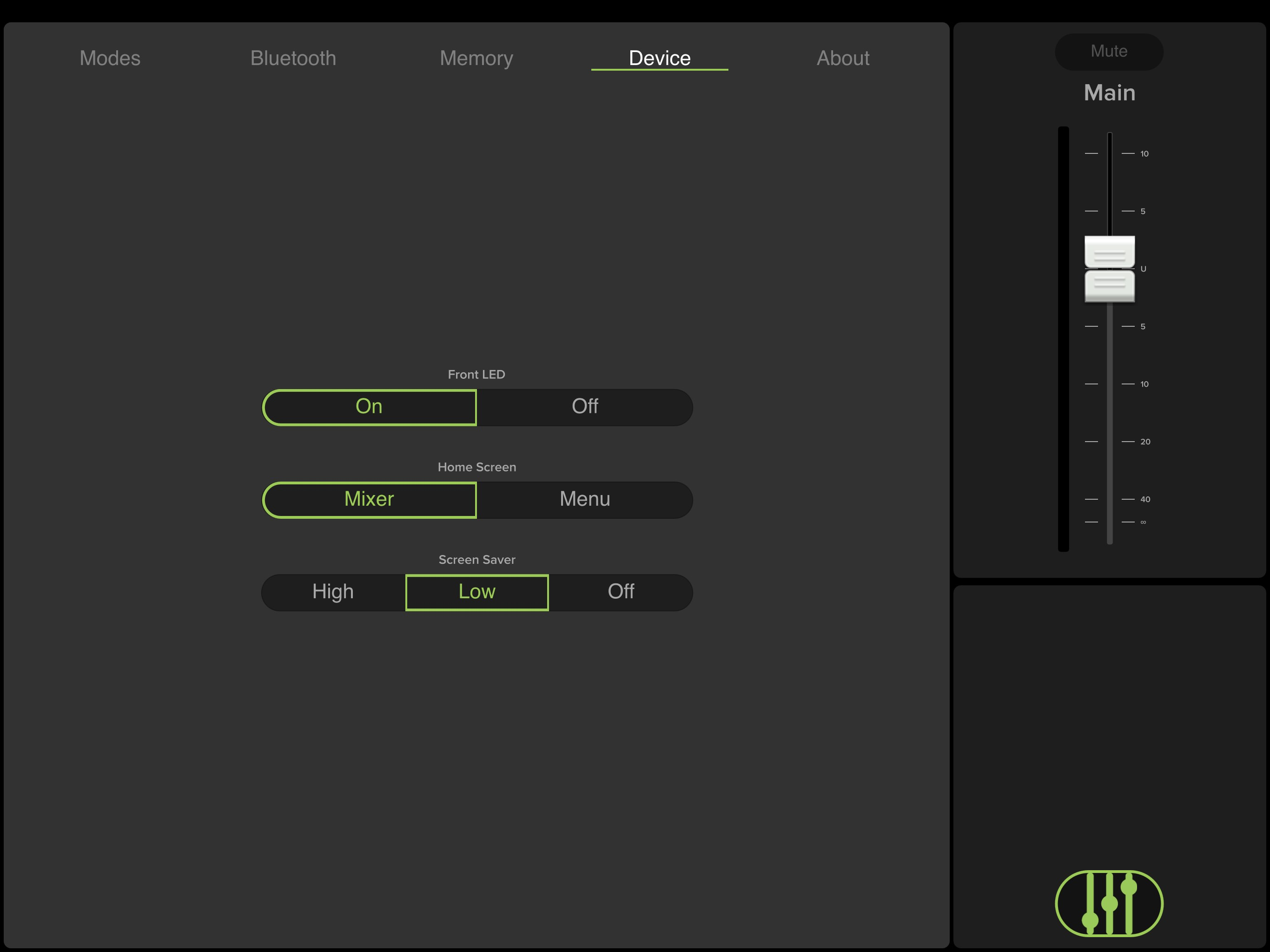Go to the Memory tab
Viewport: 1270px width, 952px height.
pyautogui.click(x=476, y=58)
